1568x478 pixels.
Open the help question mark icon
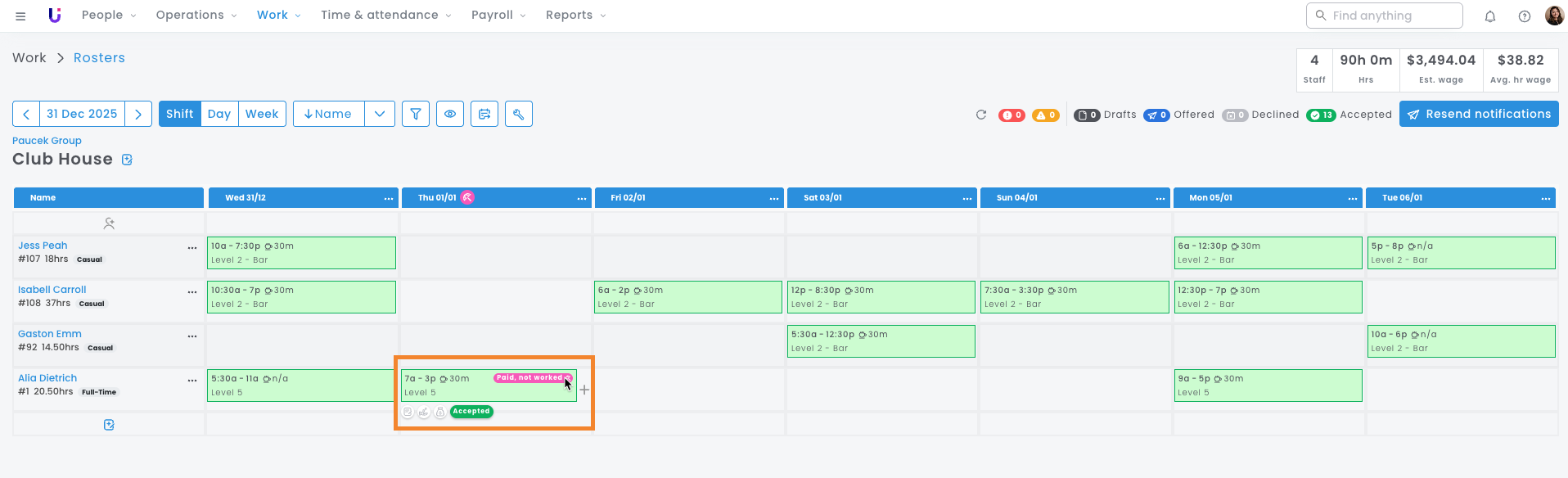[x=1525, y=16]
